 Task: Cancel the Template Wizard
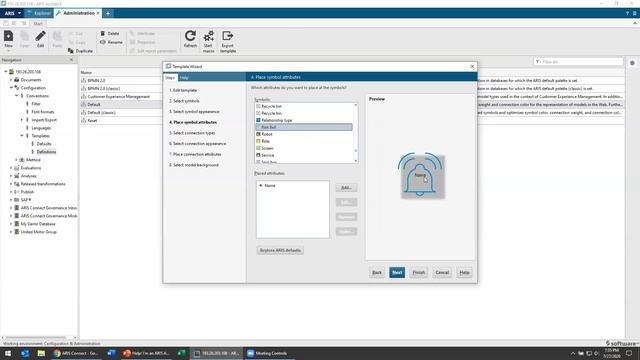(x=442, y=272)
